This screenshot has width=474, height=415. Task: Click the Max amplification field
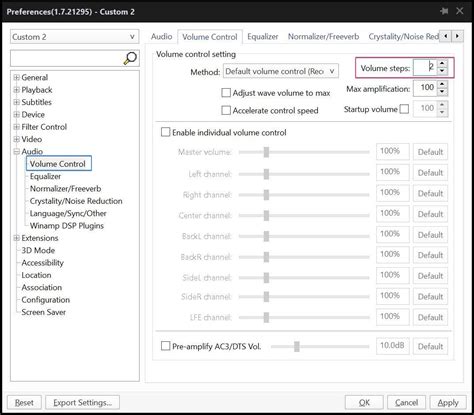tap(425, 88)
